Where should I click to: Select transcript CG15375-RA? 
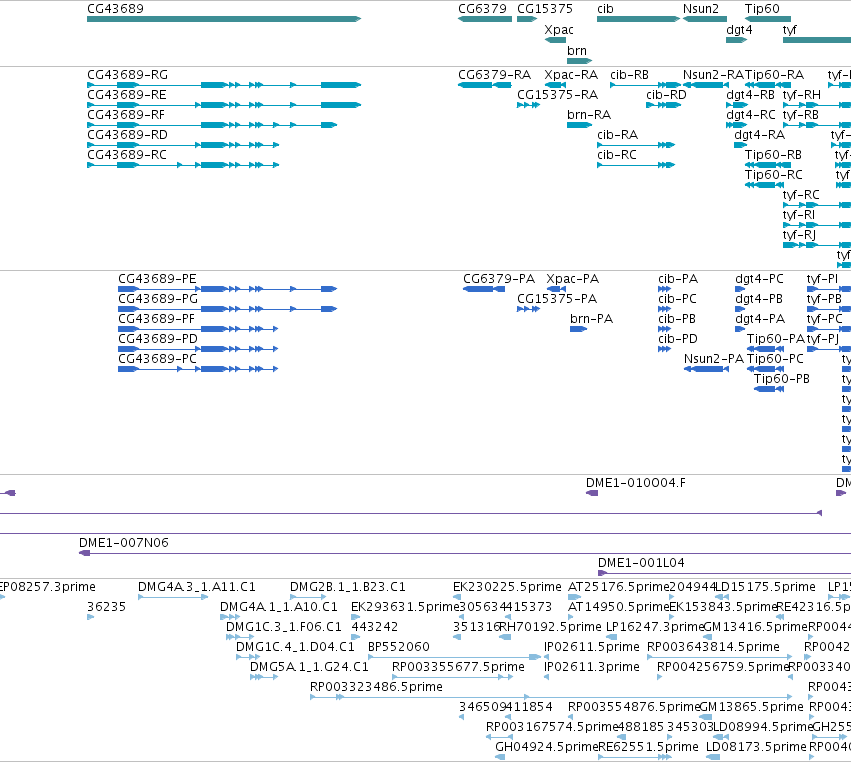[528, 105]
